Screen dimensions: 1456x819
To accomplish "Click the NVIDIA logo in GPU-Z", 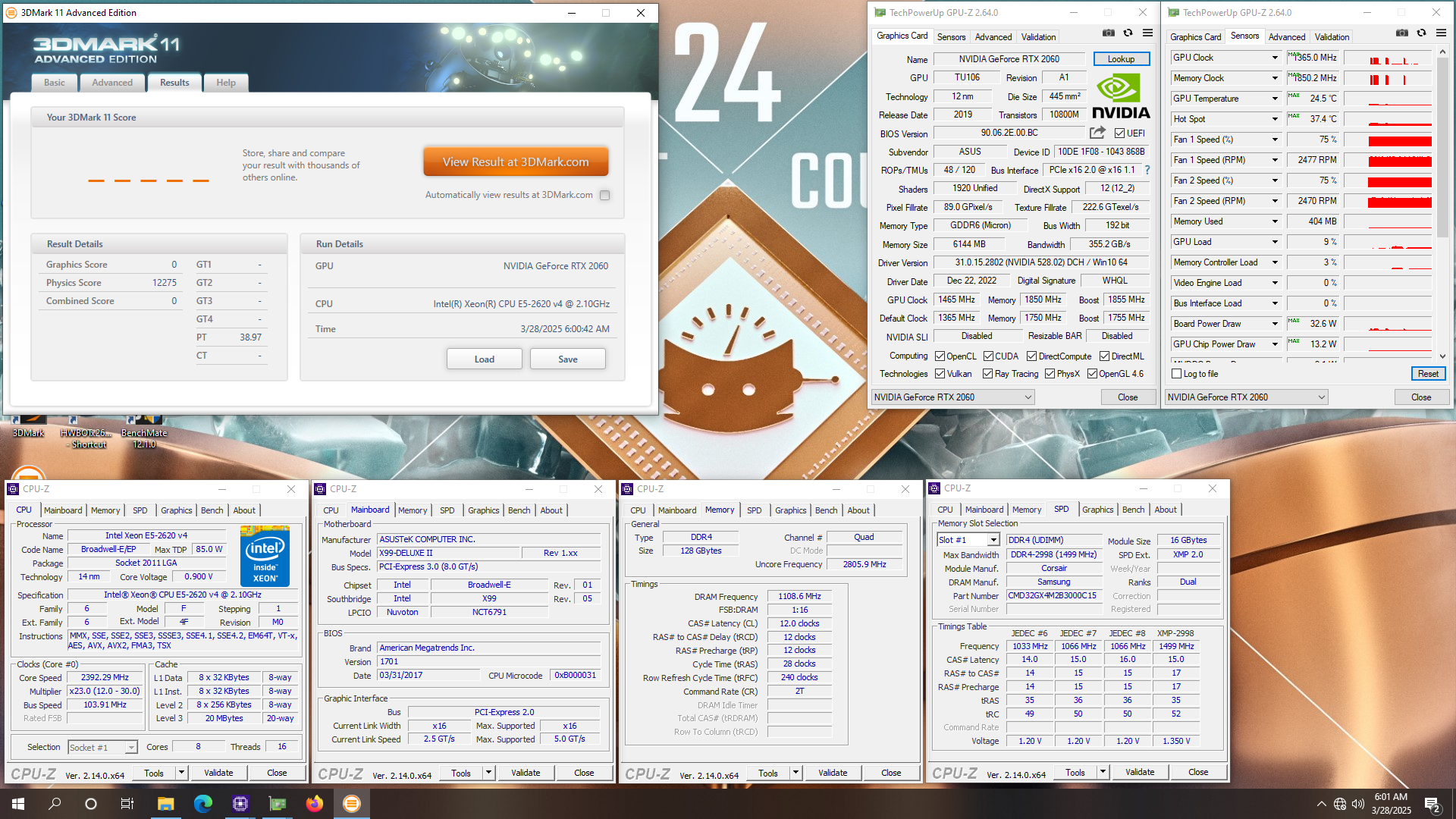I will pos(1121,96).
